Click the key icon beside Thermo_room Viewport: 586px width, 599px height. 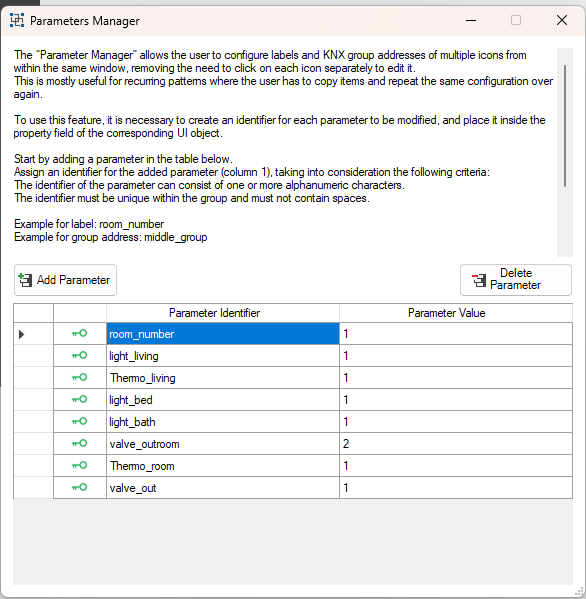click(x=79, y=465)
